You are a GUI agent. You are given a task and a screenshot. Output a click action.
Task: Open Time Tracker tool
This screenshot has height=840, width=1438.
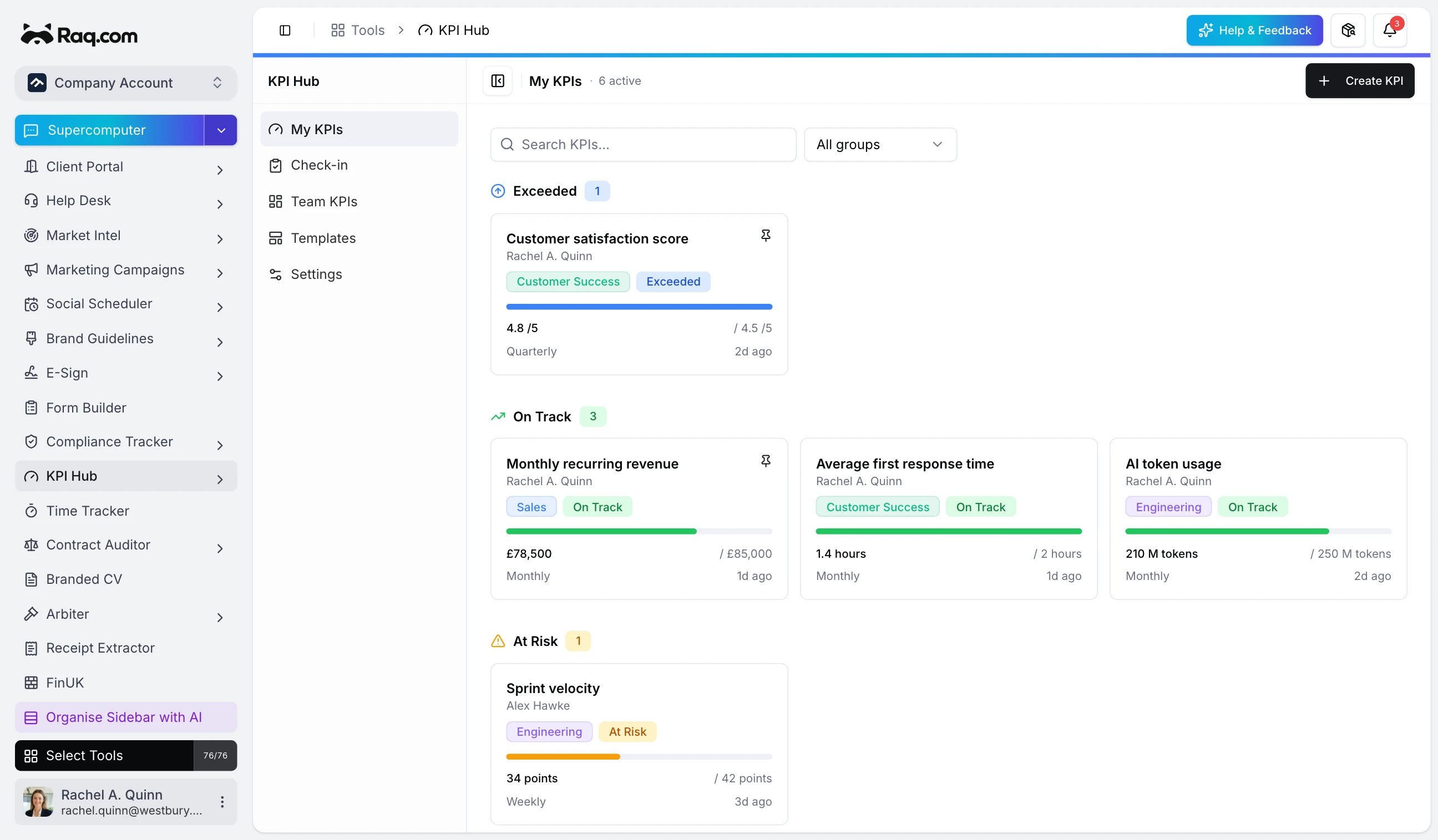point(126,511)
